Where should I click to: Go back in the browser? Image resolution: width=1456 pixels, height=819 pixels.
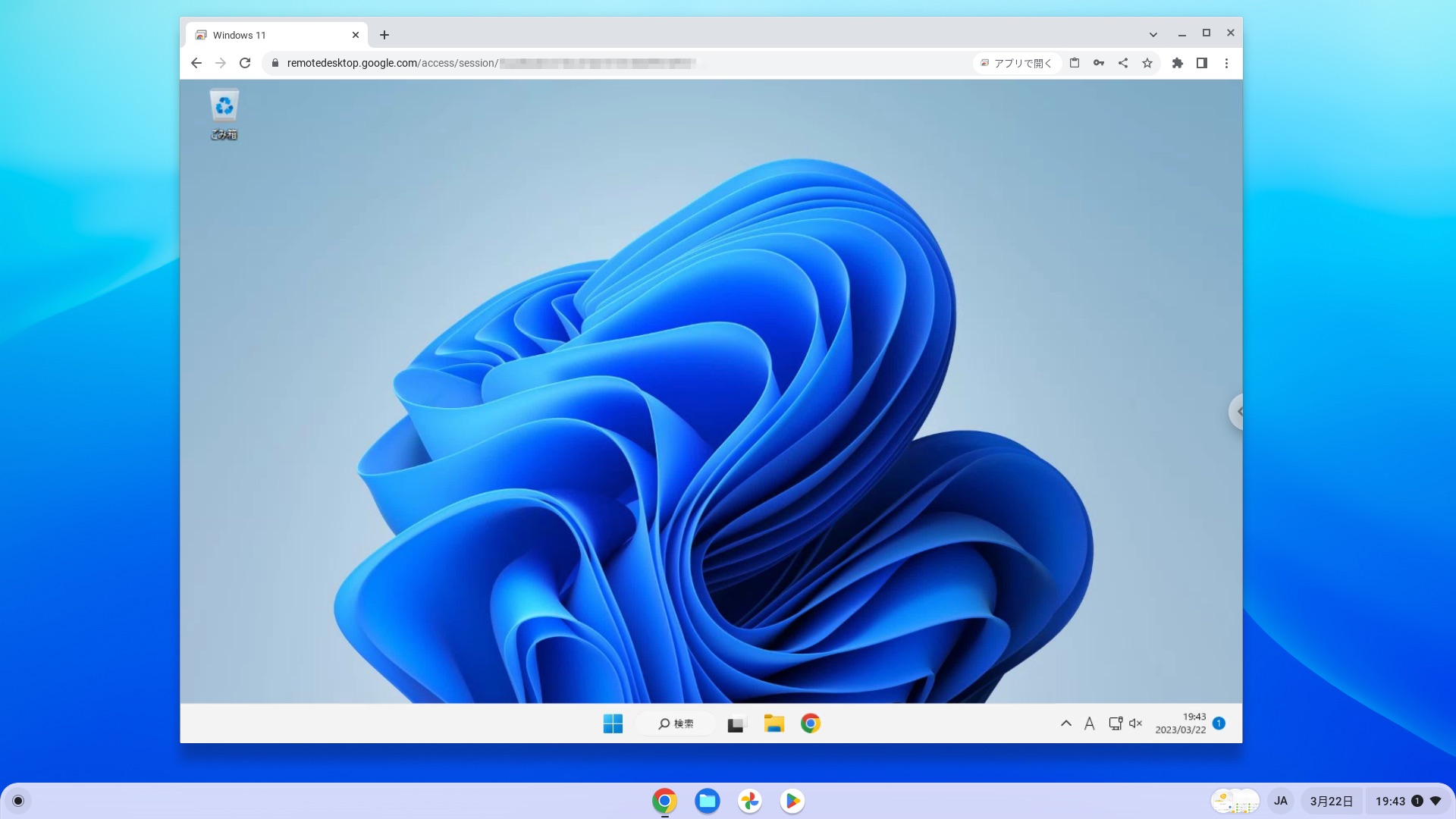pyautogui.click(x=196, y=63)
